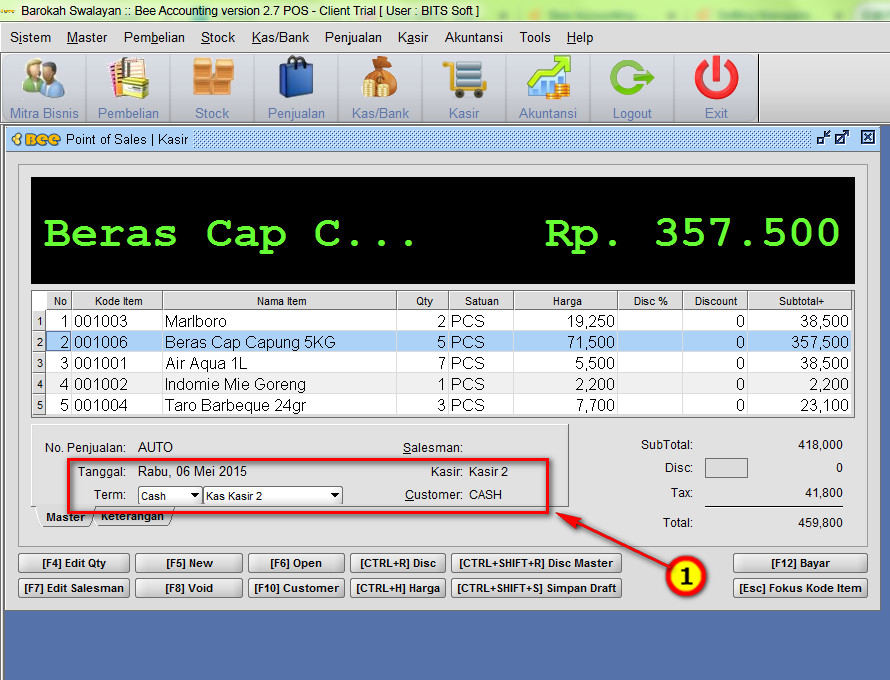Click the [F7] Edit Salesman button
The width and height of the screenshot is (890, 680).
[74, 588]
